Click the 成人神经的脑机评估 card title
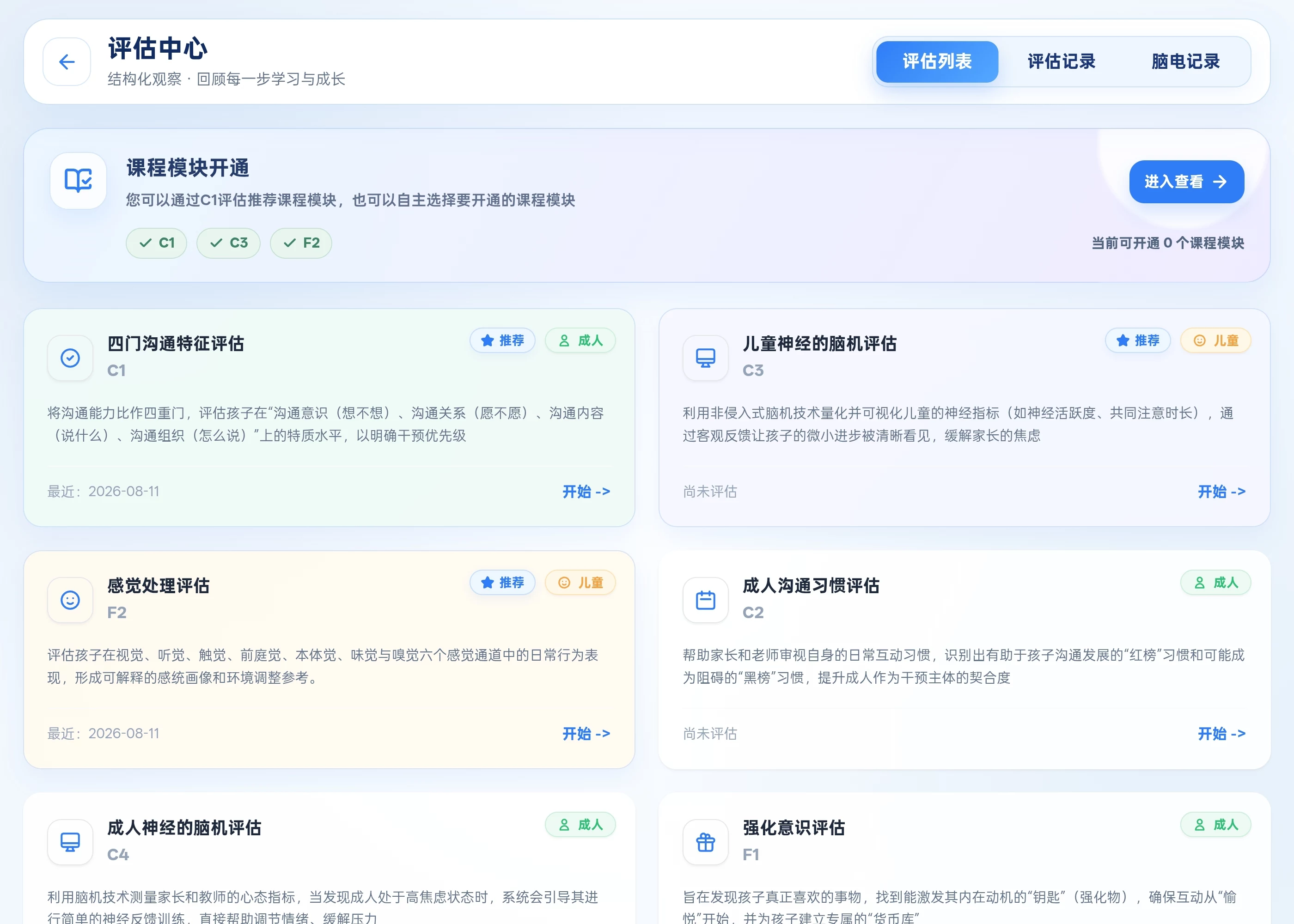The image size is (1294, 924). click(184, 828)
